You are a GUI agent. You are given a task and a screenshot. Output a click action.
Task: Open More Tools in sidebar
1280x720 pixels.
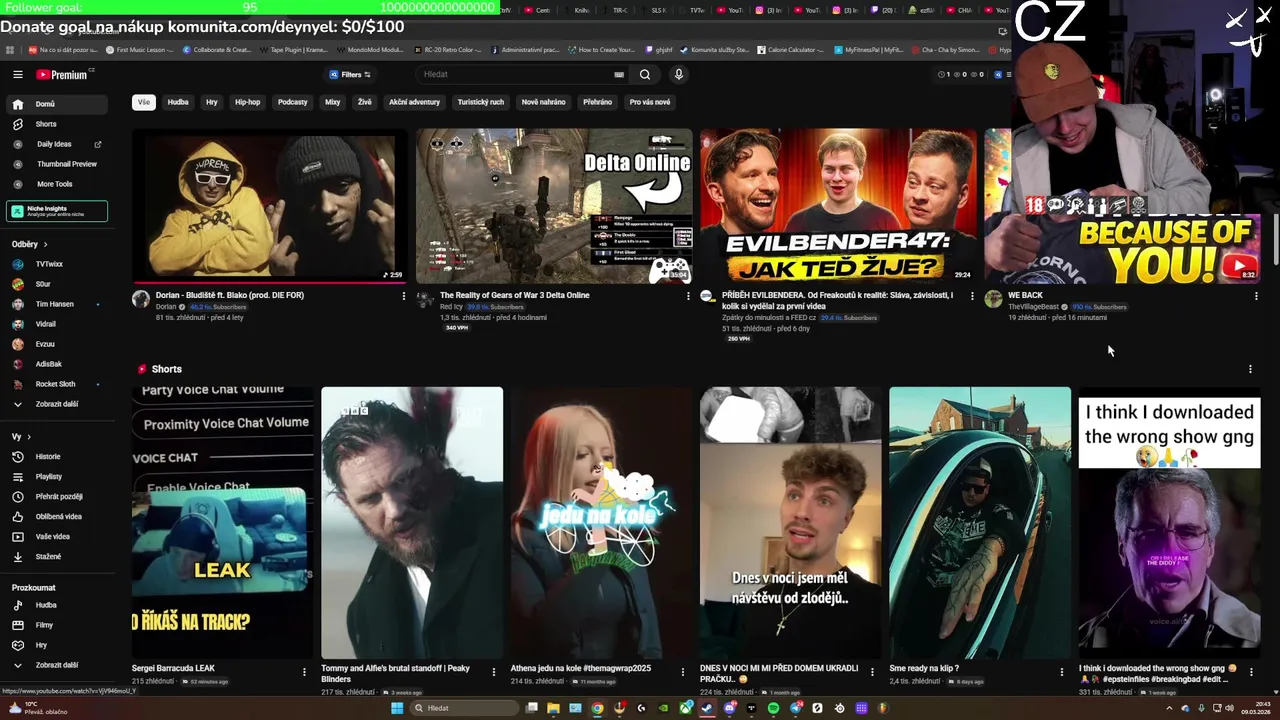[x=56, y=184]
